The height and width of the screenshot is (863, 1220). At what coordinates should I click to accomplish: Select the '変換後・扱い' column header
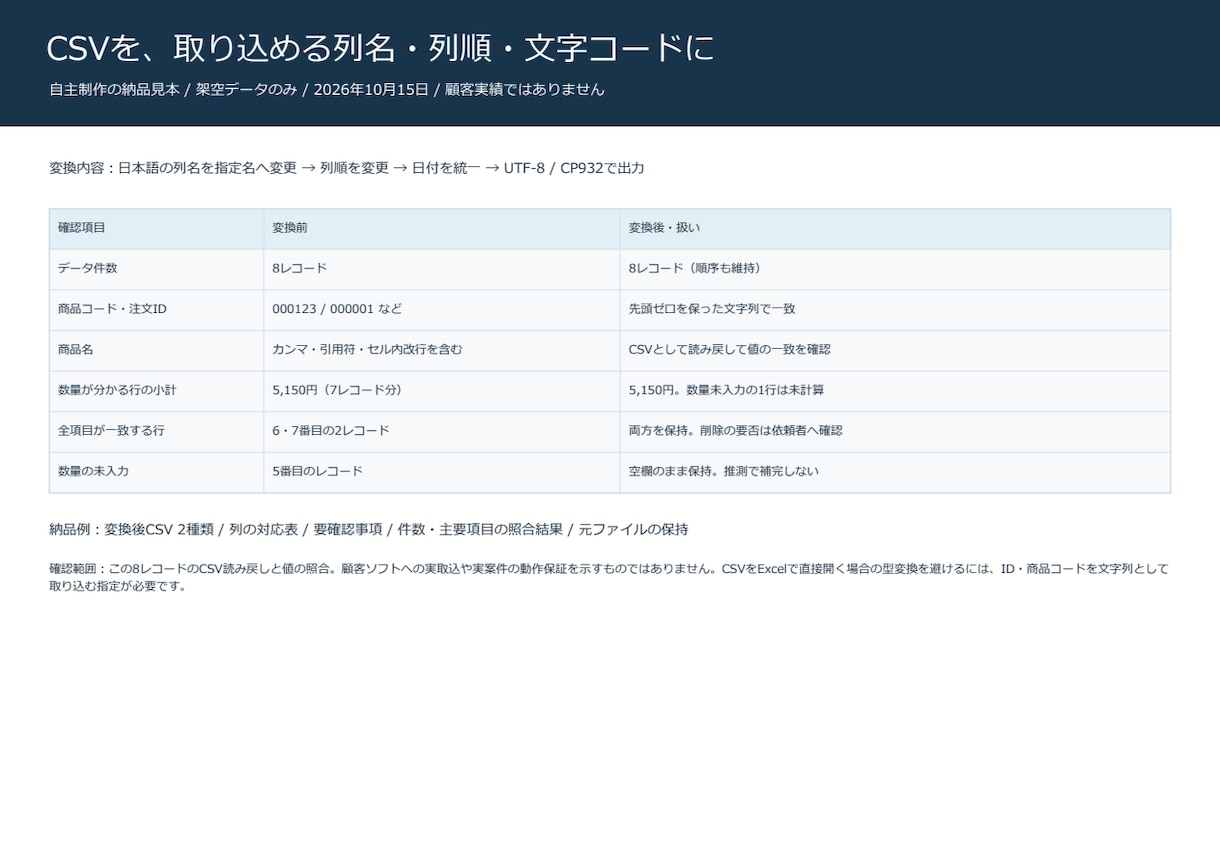click(895, 229)
